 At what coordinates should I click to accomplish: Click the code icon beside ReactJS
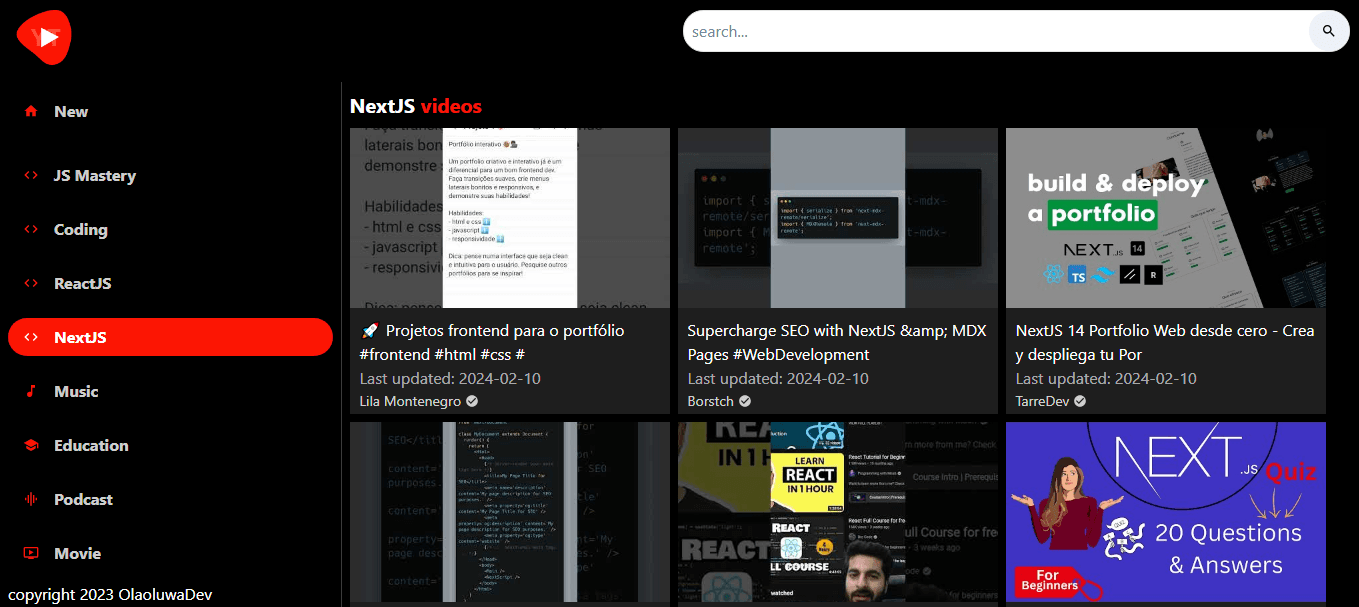[x=31, y=284]
